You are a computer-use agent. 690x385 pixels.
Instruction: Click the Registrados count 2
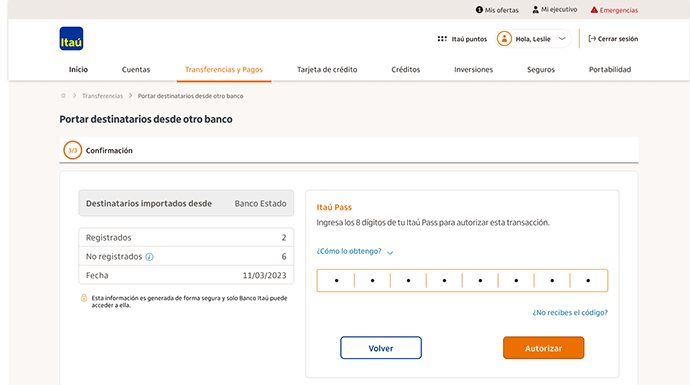[284, 238]
